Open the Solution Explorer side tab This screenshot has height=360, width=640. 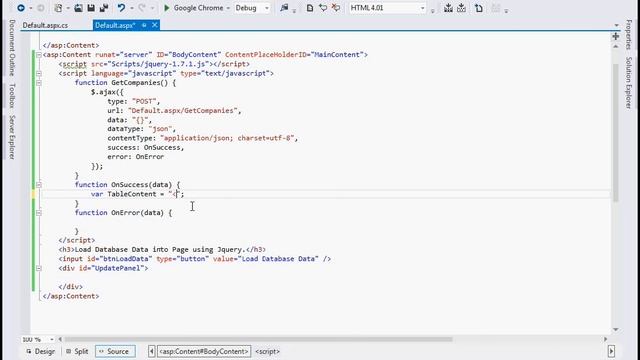(629, 83)
